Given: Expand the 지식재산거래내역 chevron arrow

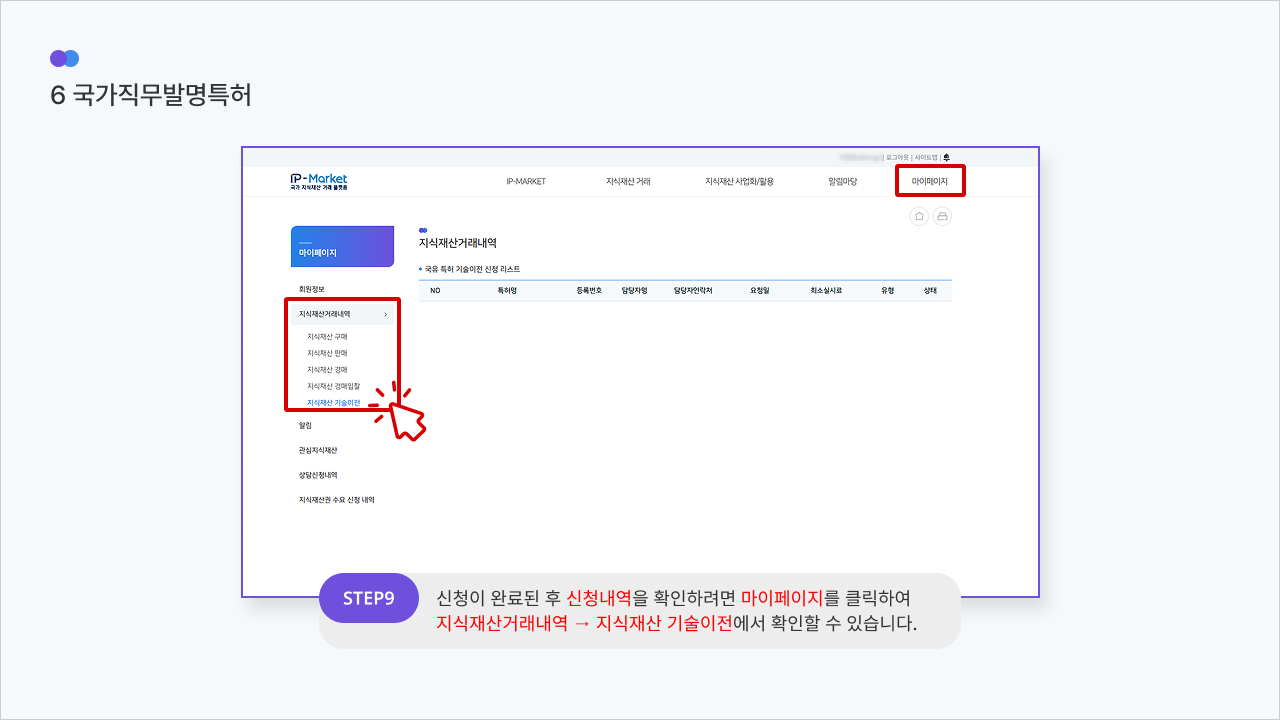Looking at the screenshot, I should pyautogui.click(x=385, y=314).
